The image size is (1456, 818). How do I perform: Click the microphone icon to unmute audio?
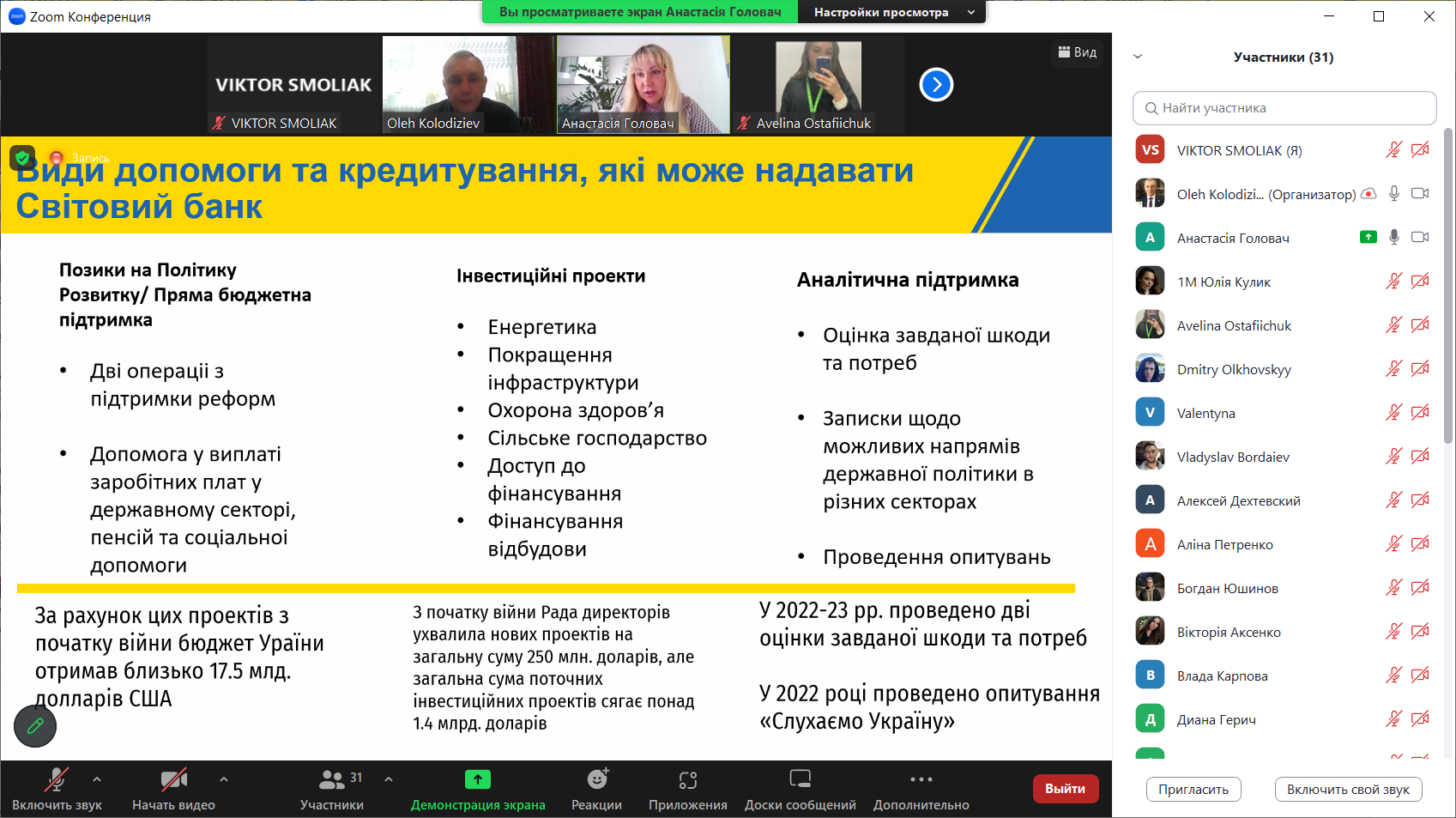(x=57, y=779)
